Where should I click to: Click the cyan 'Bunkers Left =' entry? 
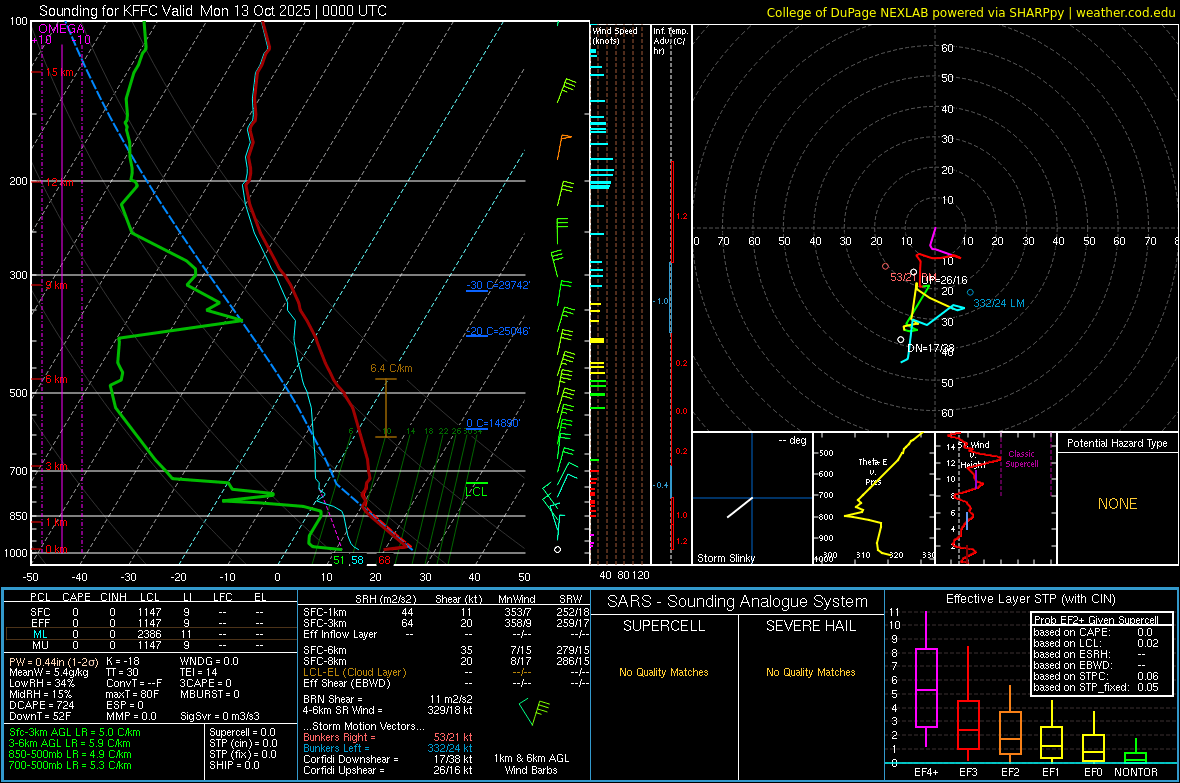pos(388,748)
